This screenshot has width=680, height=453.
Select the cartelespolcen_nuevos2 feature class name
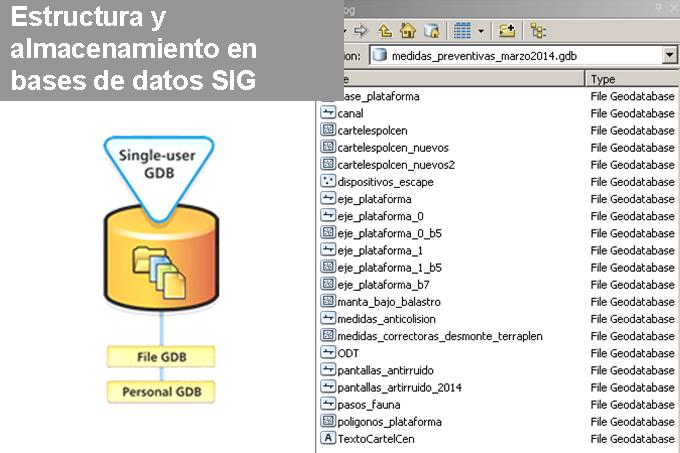(x=396, y=165)
